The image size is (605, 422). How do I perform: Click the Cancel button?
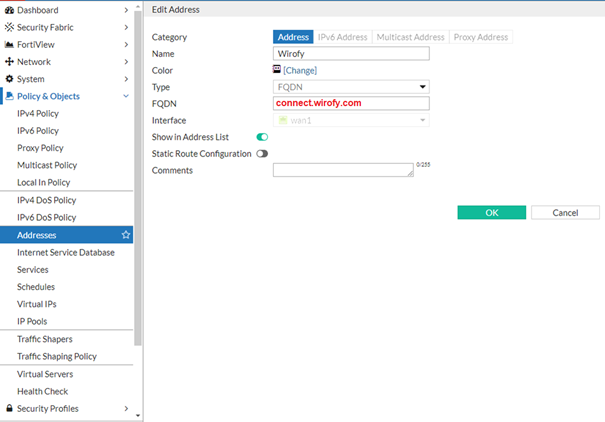[x=565, y=212]
